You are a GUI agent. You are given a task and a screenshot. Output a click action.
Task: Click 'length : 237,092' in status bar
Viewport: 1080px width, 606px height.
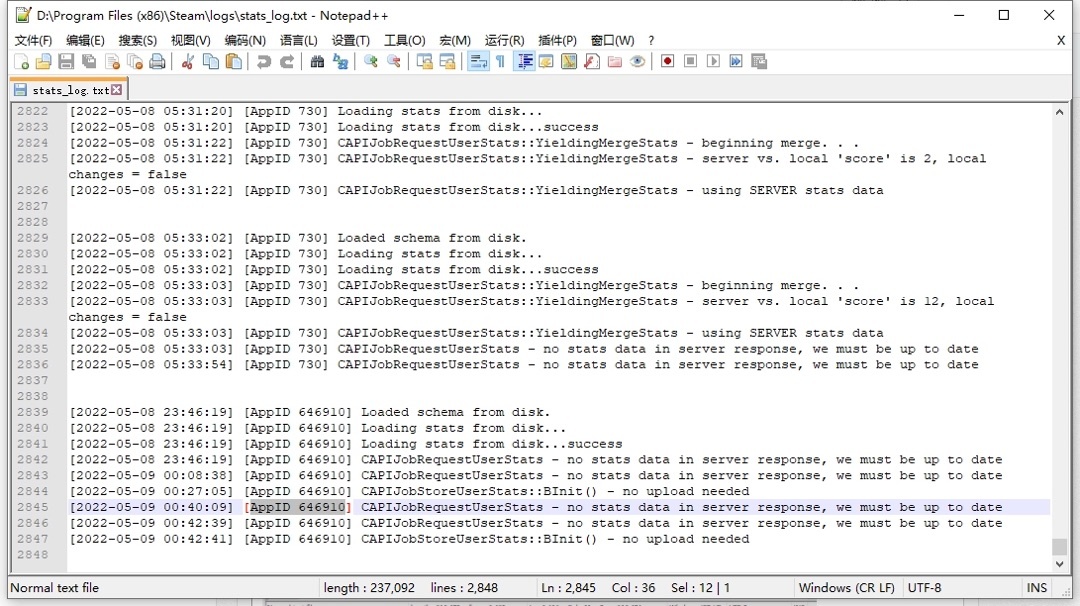369,588
